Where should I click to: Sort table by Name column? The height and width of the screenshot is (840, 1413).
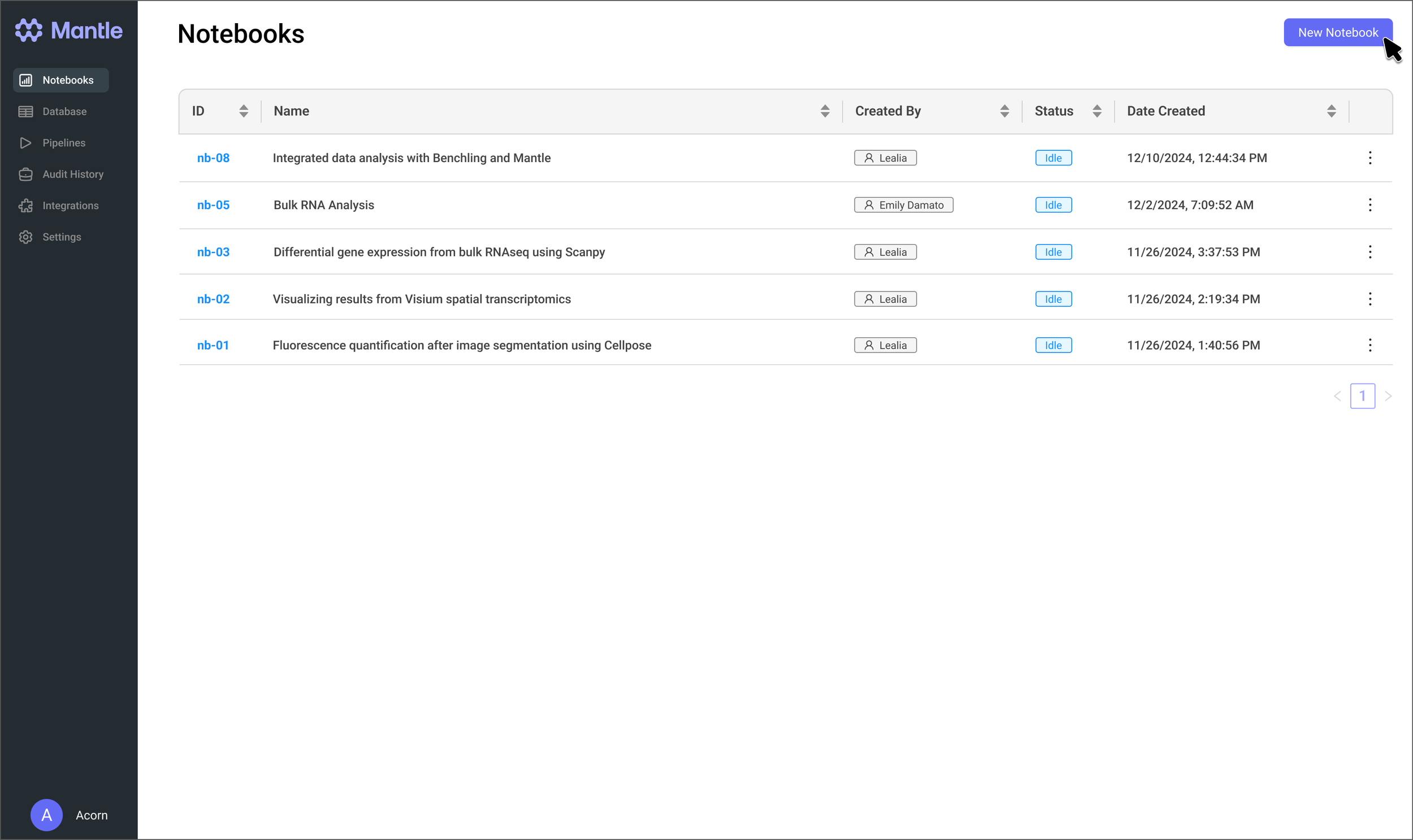coord(825,111)
